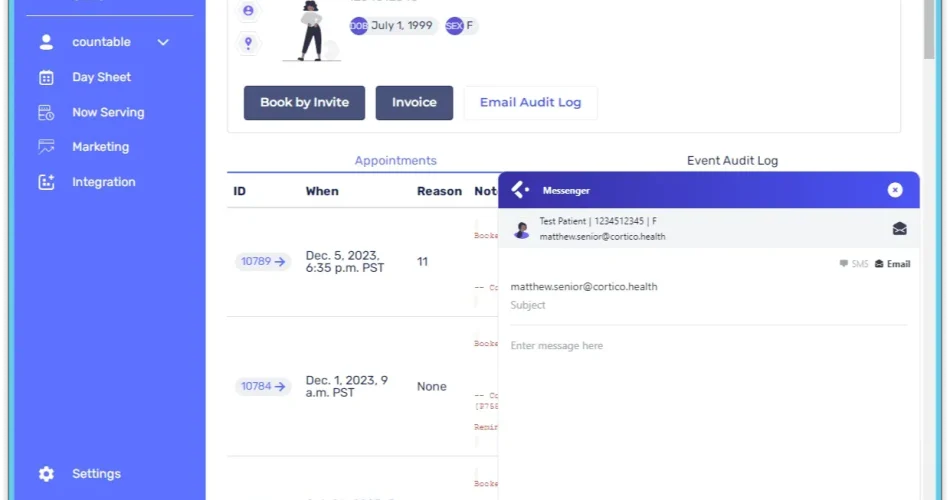Screen dimensions: 950x500
Task: Open the Day Sheet calendar icon
Action: [46, 77]
